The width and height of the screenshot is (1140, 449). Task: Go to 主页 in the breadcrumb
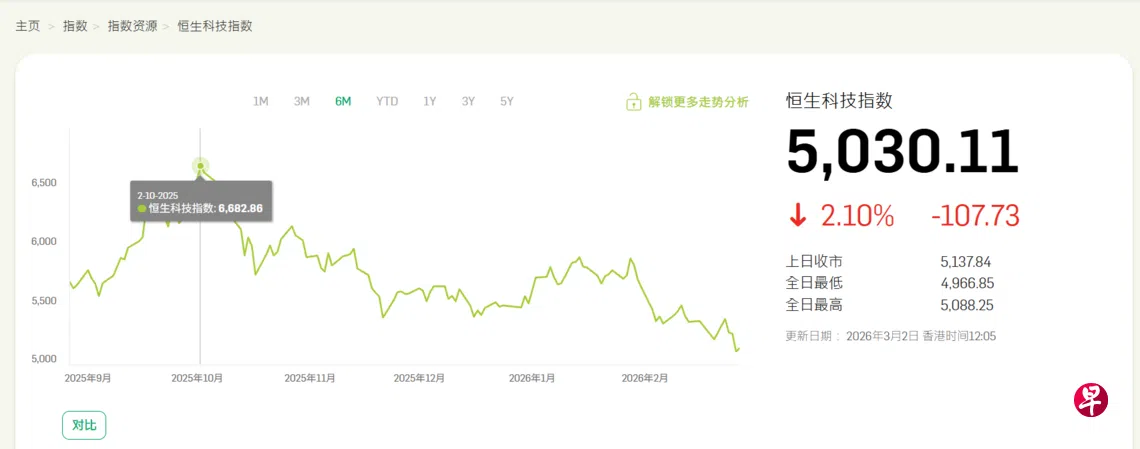[27, 26]
